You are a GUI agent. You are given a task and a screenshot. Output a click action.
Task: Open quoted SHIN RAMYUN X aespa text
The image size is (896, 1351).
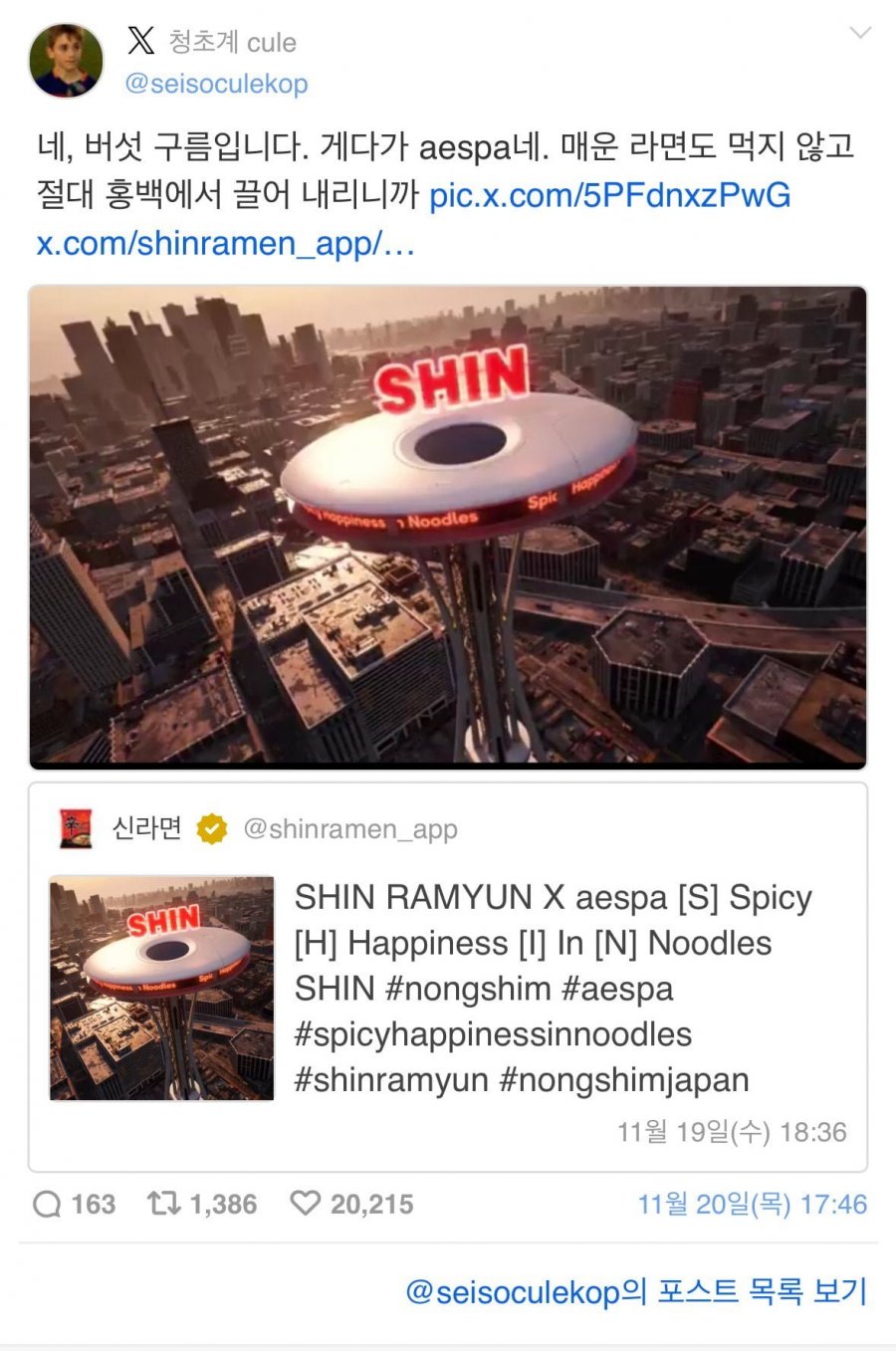(553, 988)
